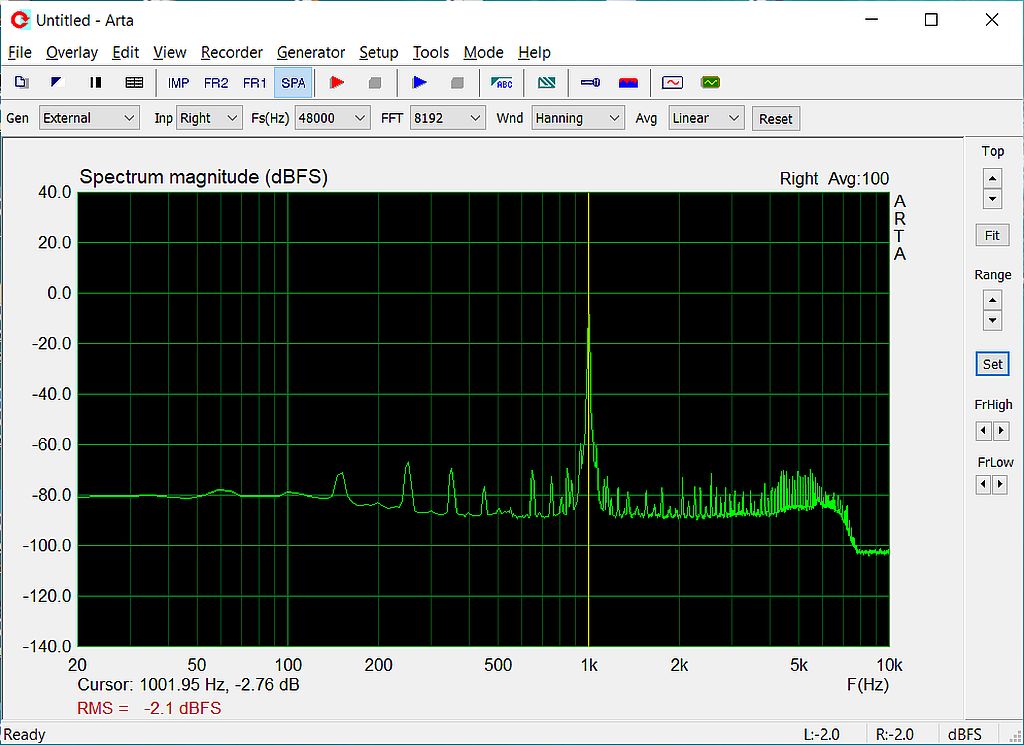Screen dimensions: 1024x745
Task: Open the Wnd window dropdown showing Hanning
Action: (x=578, y=118)
